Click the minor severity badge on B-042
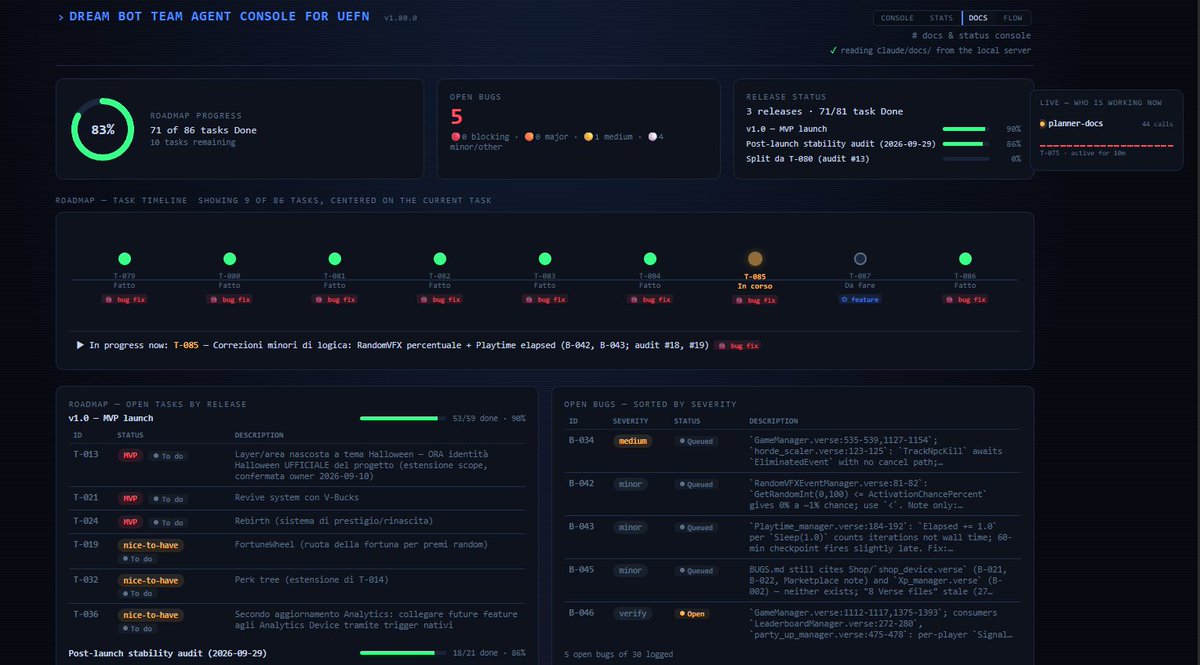The width and height of the screenshot is (1200, 665). coord(630,483)
